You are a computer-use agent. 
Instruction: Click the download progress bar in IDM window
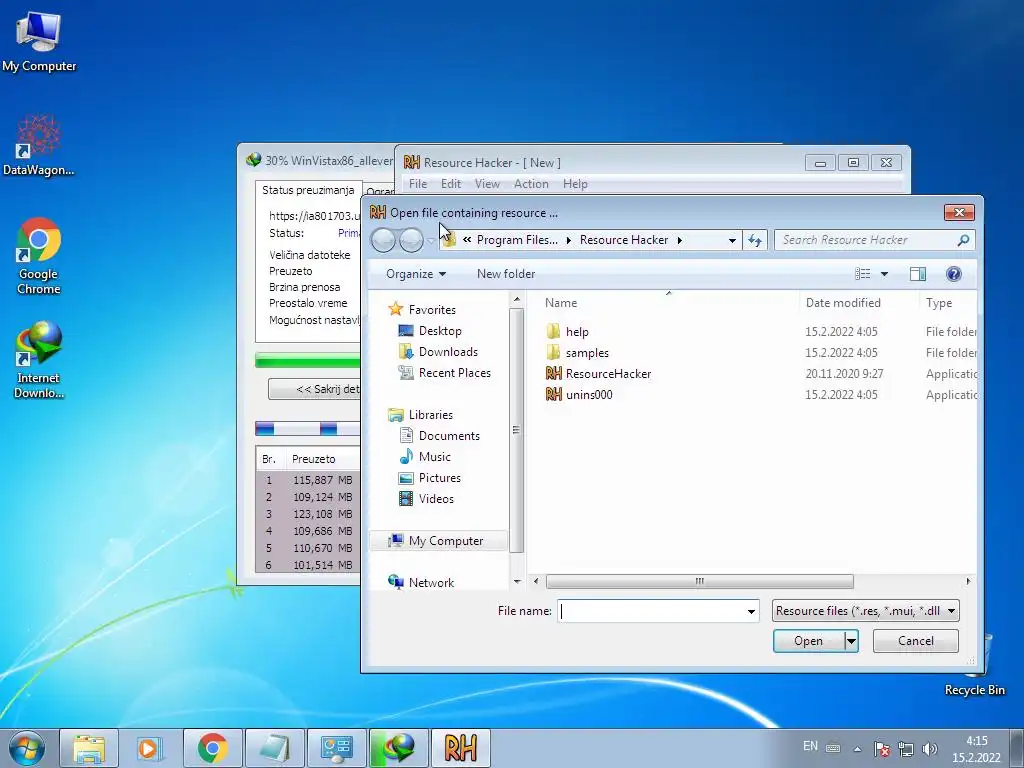(x=308, y=360)
